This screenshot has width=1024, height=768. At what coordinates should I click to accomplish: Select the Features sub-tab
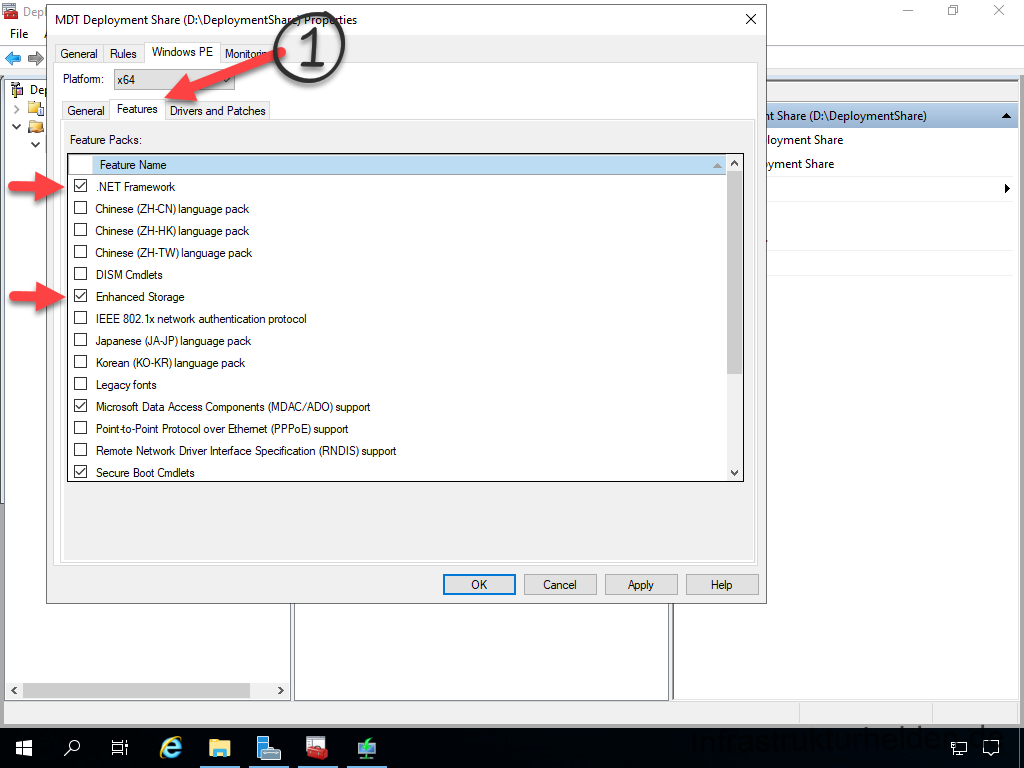(x=137, y=109)
